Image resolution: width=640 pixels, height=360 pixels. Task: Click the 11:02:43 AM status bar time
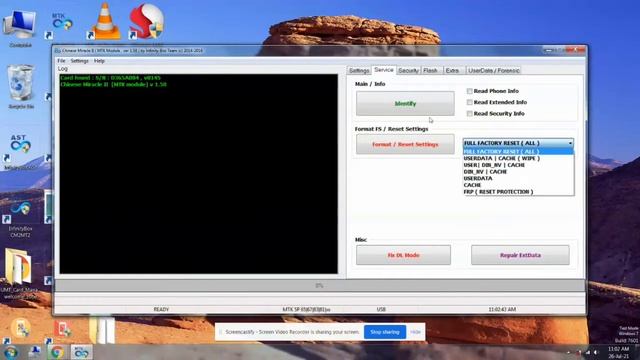tap(502, 309)
